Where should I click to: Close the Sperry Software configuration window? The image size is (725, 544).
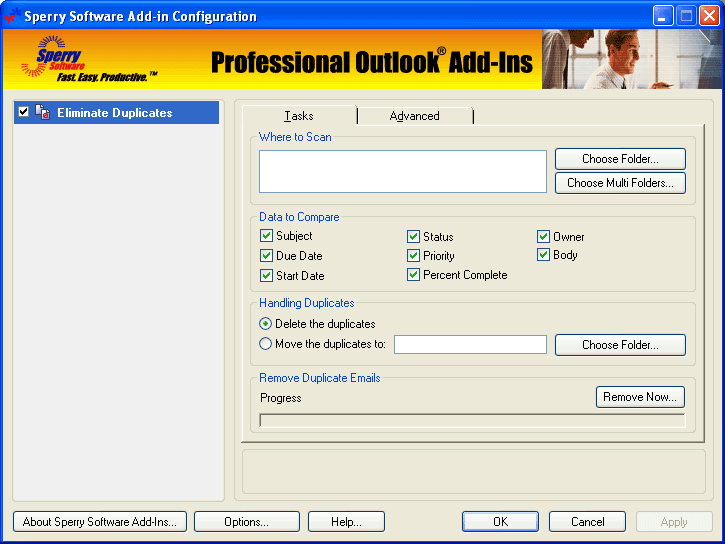(710, 16)
